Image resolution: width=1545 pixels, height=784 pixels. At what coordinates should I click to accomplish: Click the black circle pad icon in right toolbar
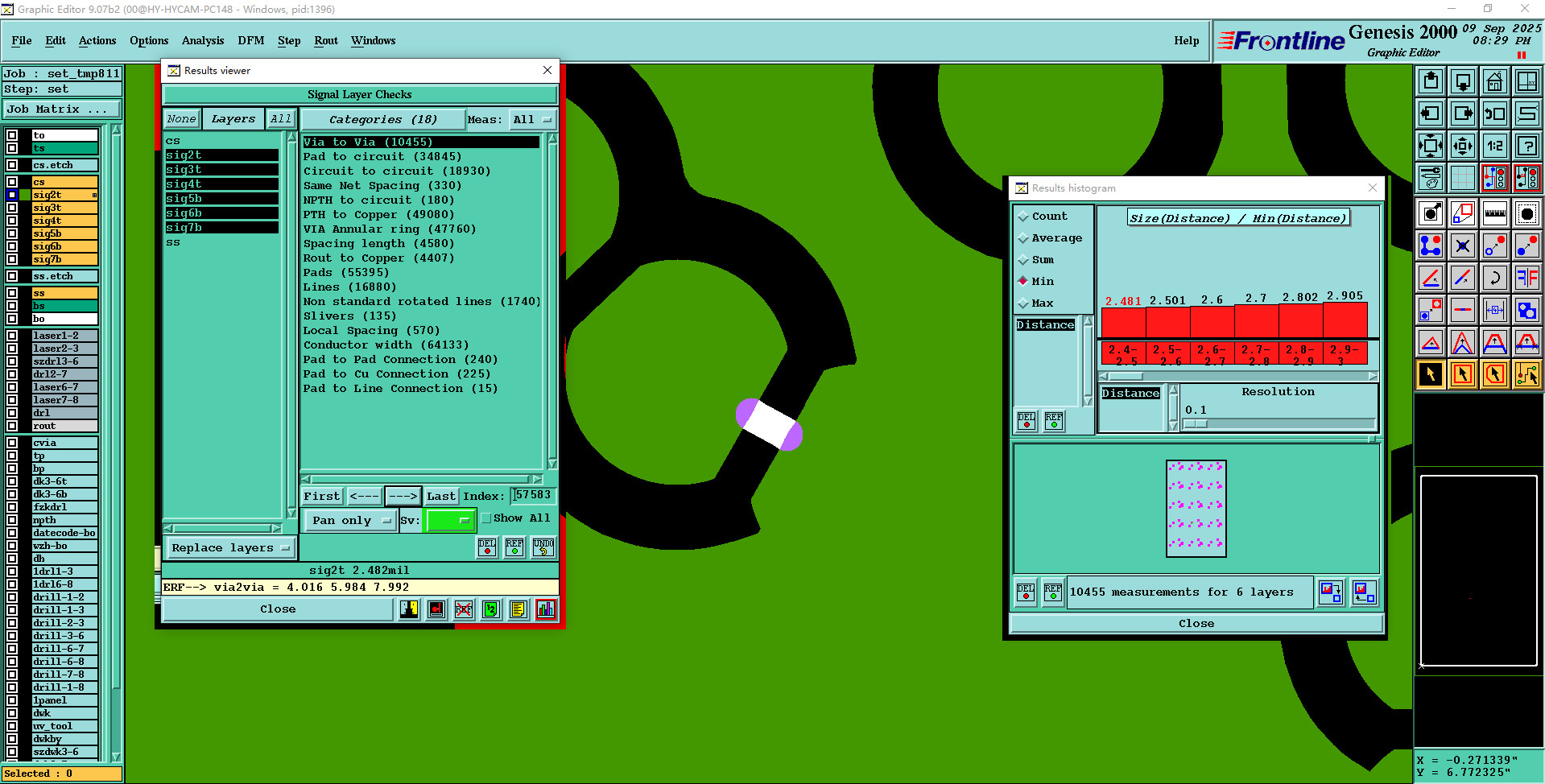coord(1527,213)
